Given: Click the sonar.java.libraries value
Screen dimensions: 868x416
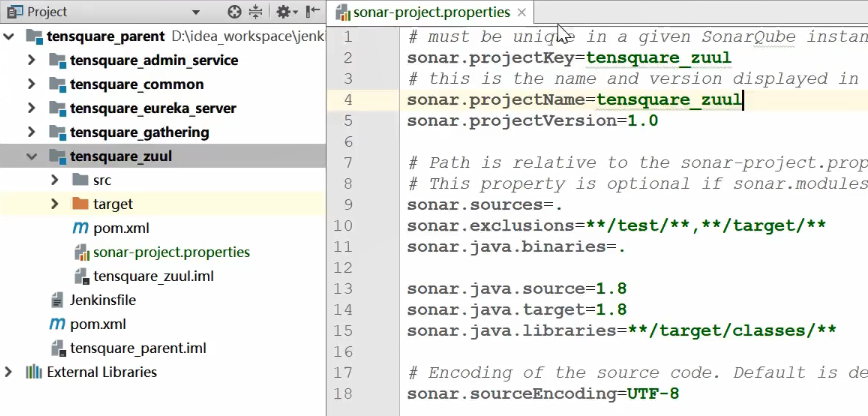Looking at the screenshot, I should (732, 331).
